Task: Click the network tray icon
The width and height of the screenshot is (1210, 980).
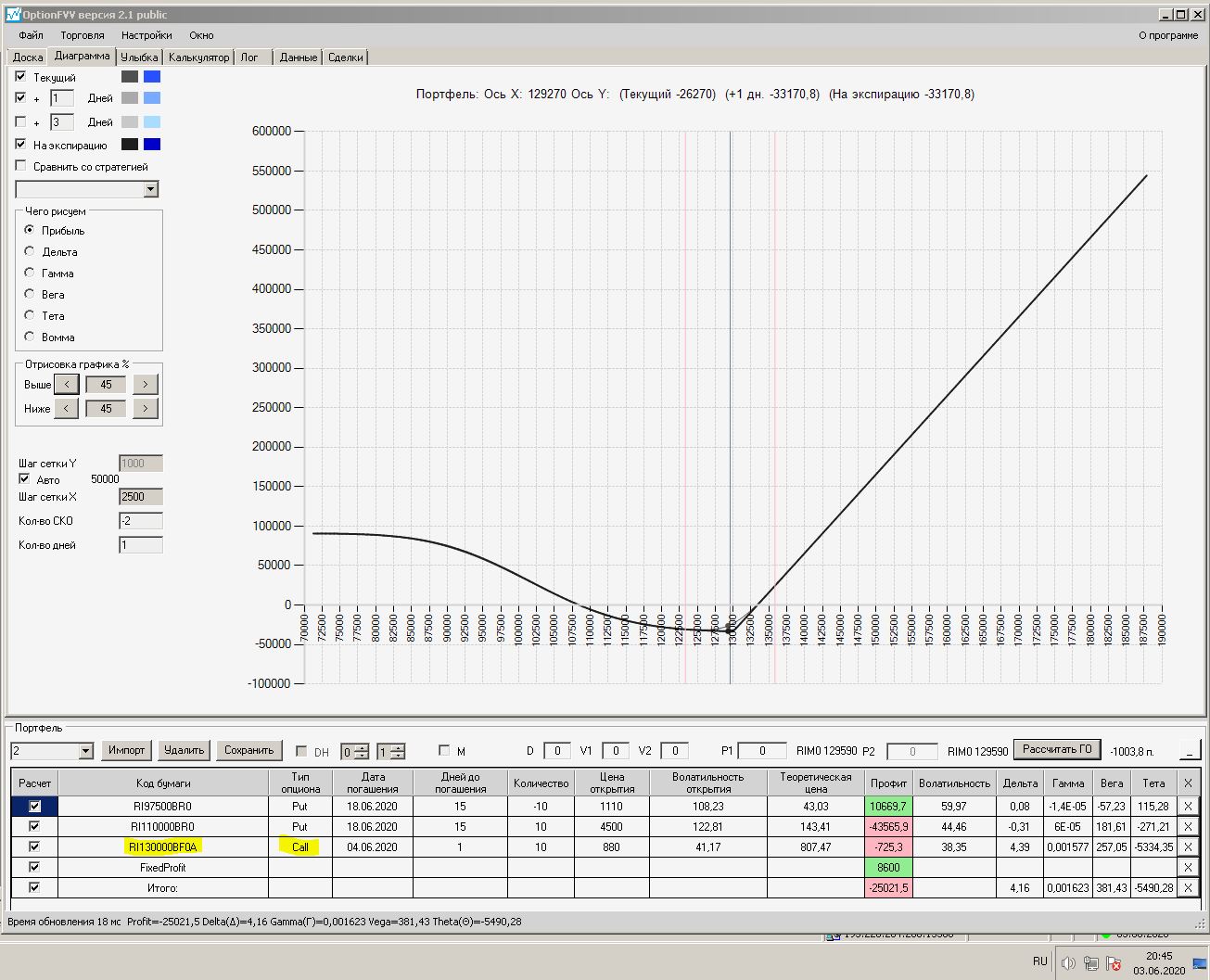Action: [1091, 963]
